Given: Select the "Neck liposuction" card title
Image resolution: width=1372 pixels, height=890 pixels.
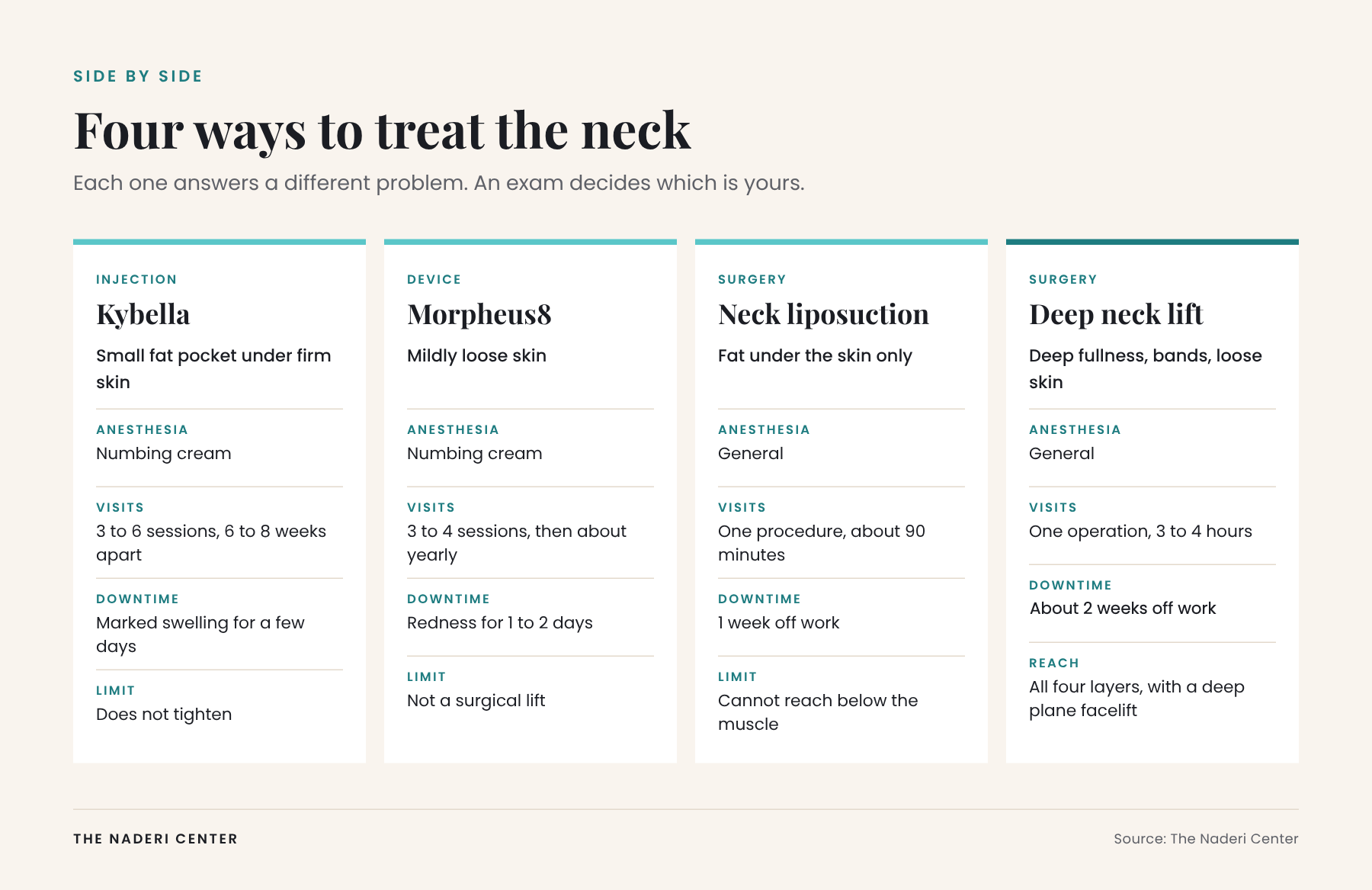Looking at the screenshot, I should tap(824, 314).
